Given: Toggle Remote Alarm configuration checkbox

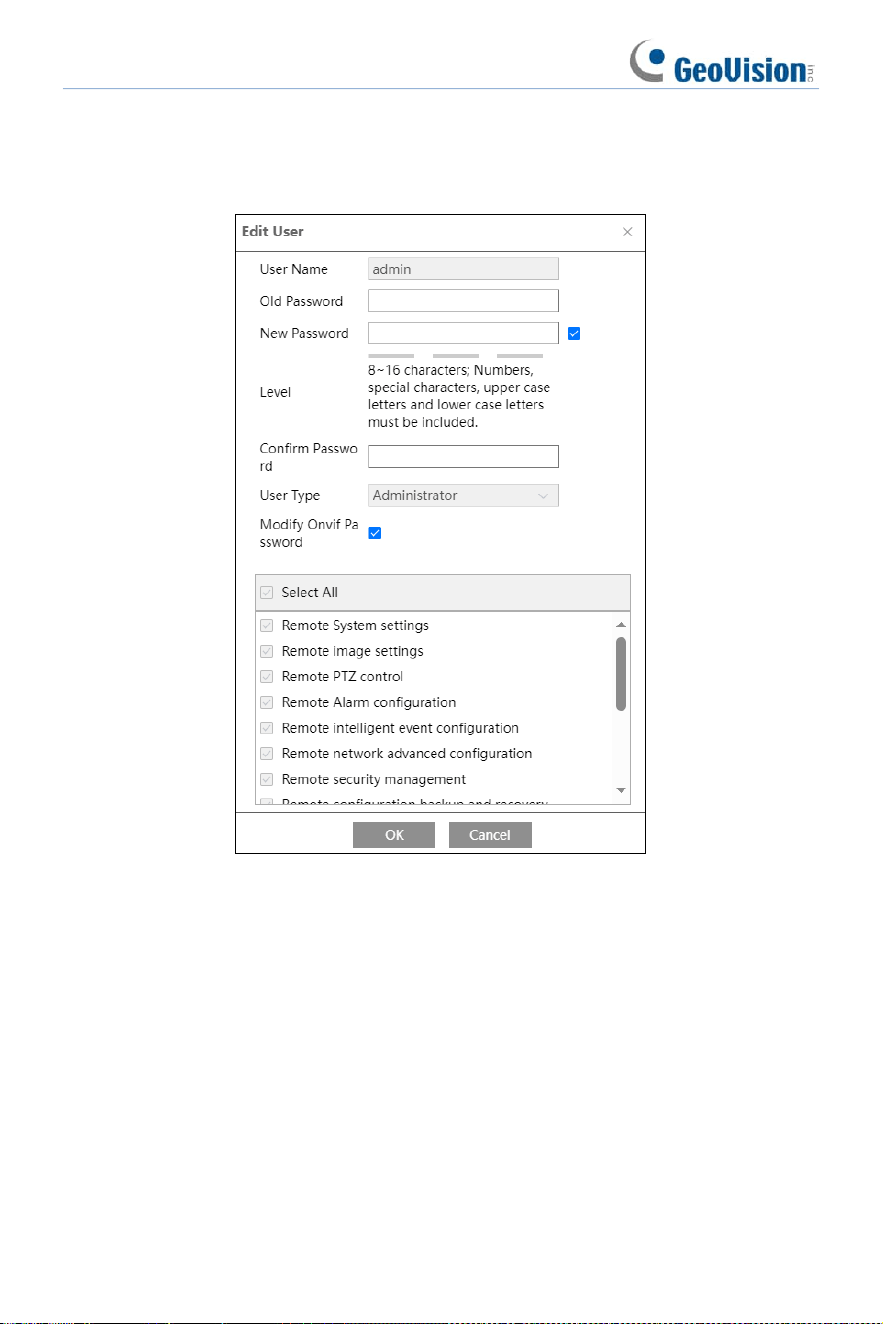Looking at the screenshot, I should (267, 703).
